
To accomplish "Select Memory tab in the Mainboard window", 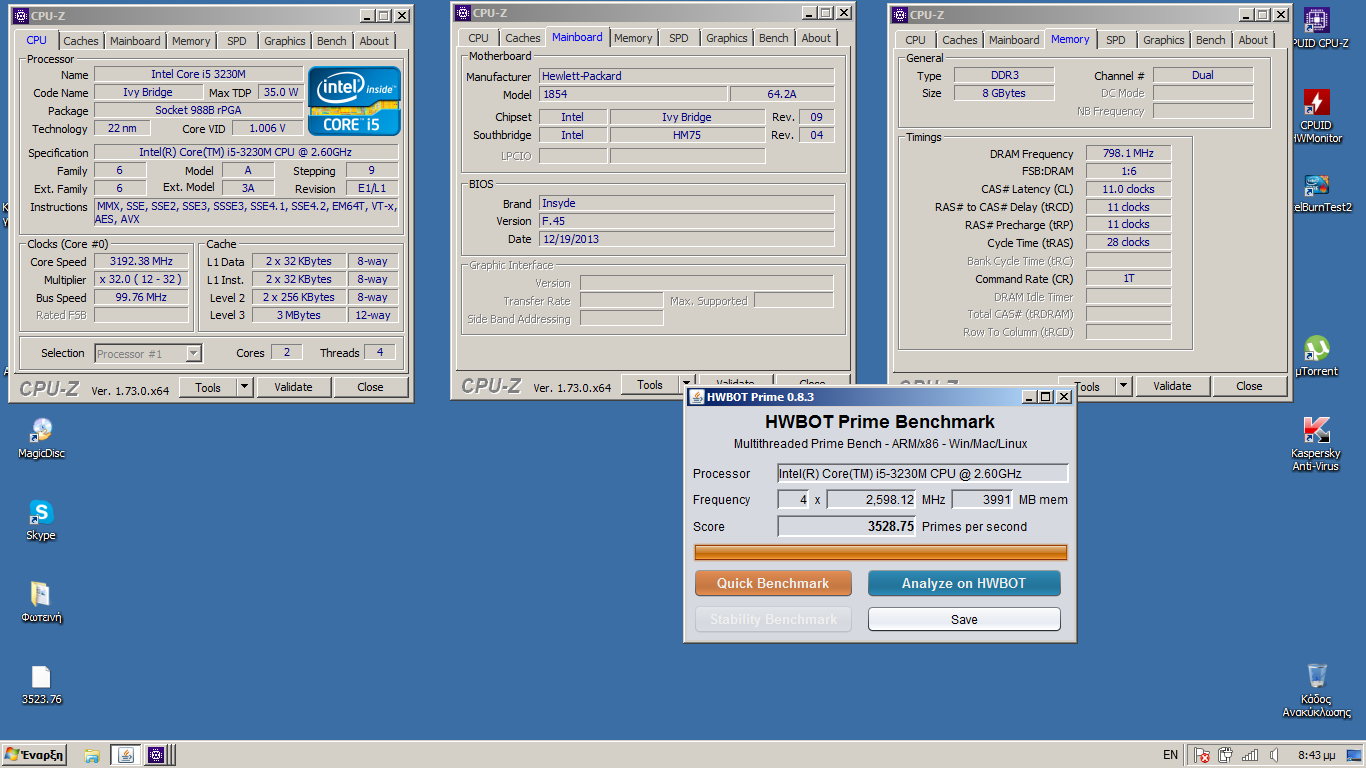I will tap(633, 38).
